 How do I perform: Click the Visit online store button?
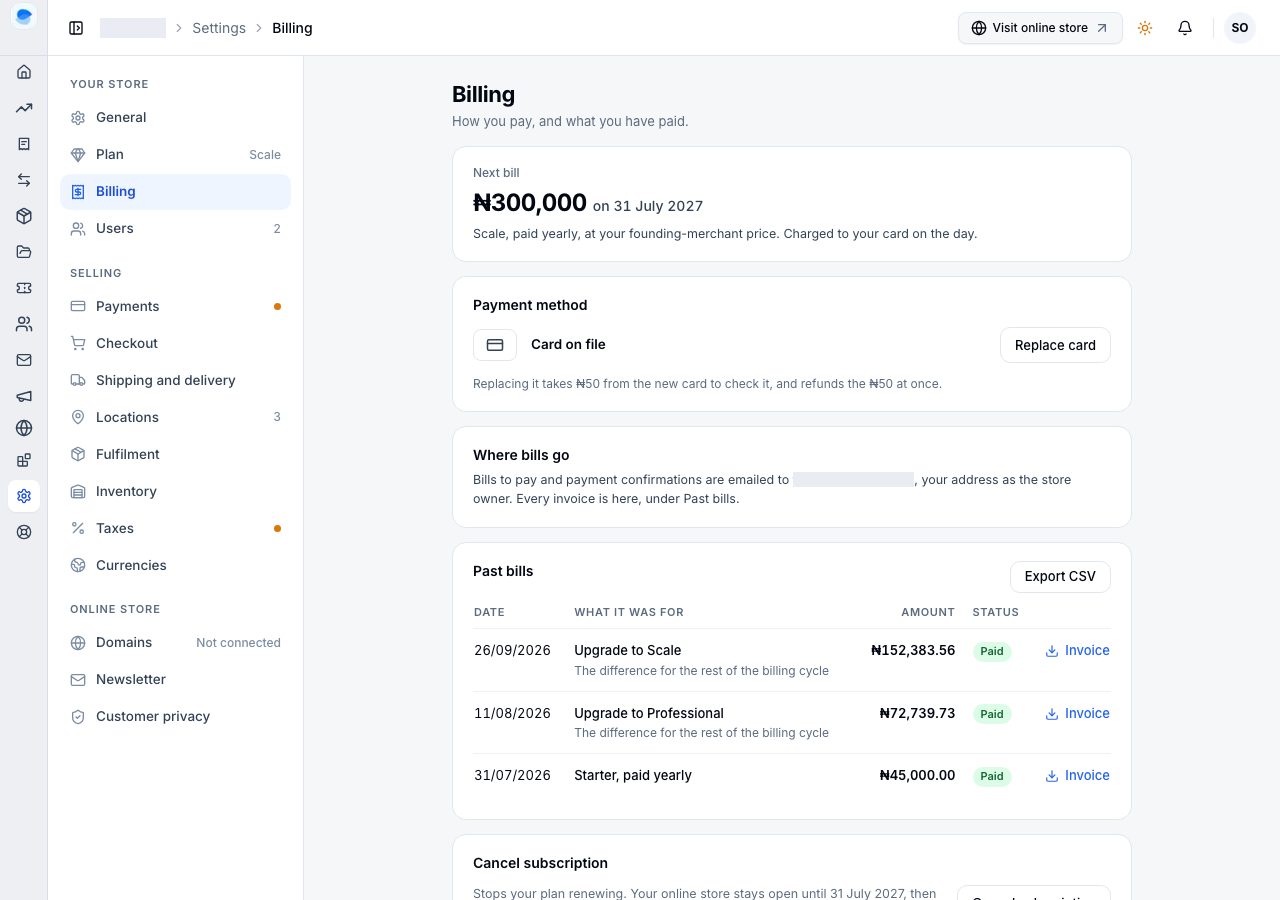(1040, 28)
